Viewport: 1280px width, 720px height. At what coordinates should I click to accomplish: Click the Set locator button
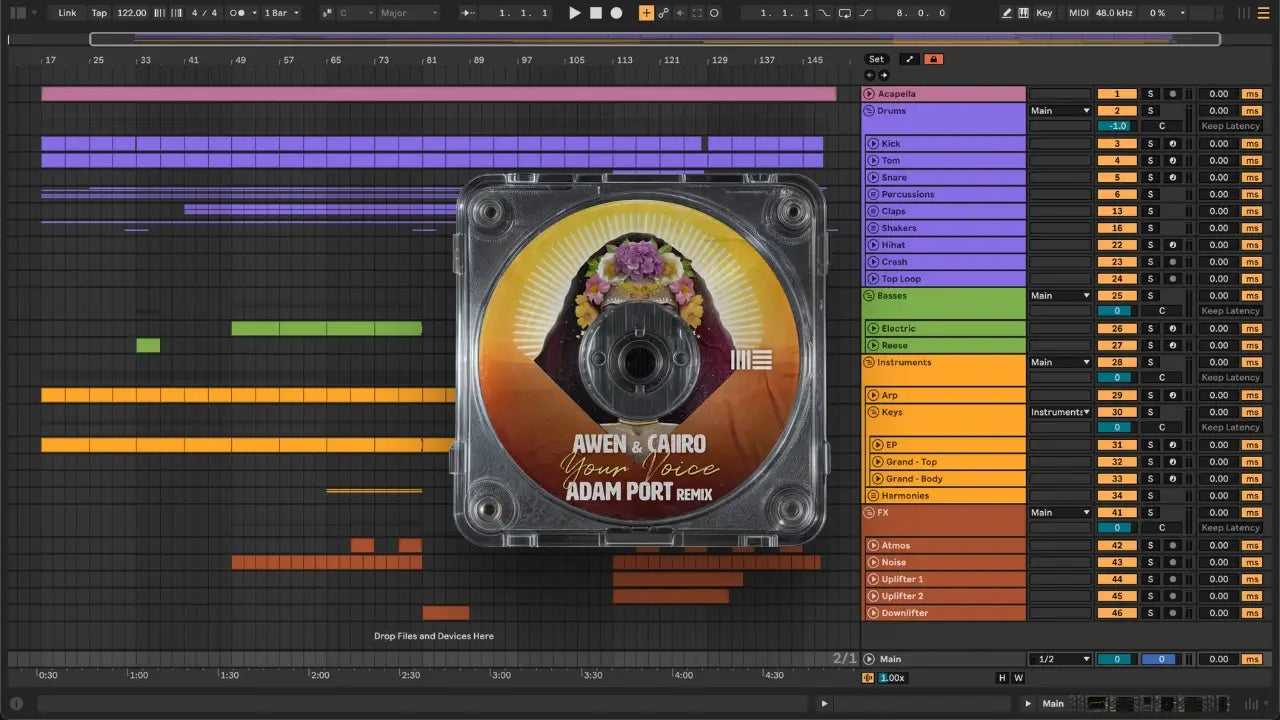click(876, 59)
